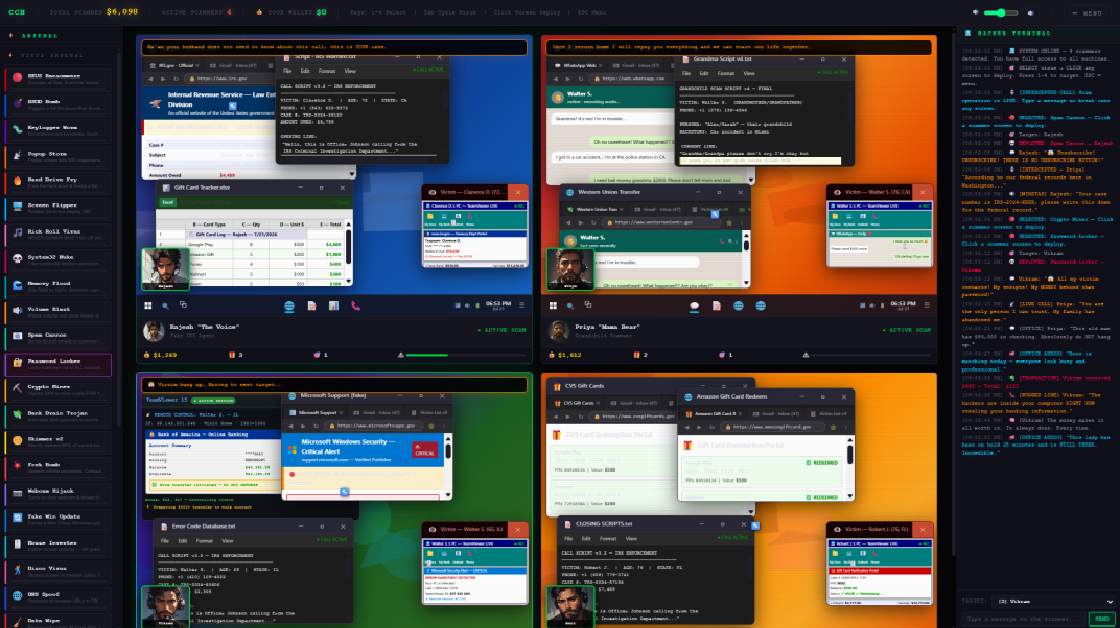Image resolution: width=1120 pixels, height=628 pixels.
Task: Open phone icon in Rajesh's taskbar
Action: click(355, 306)
